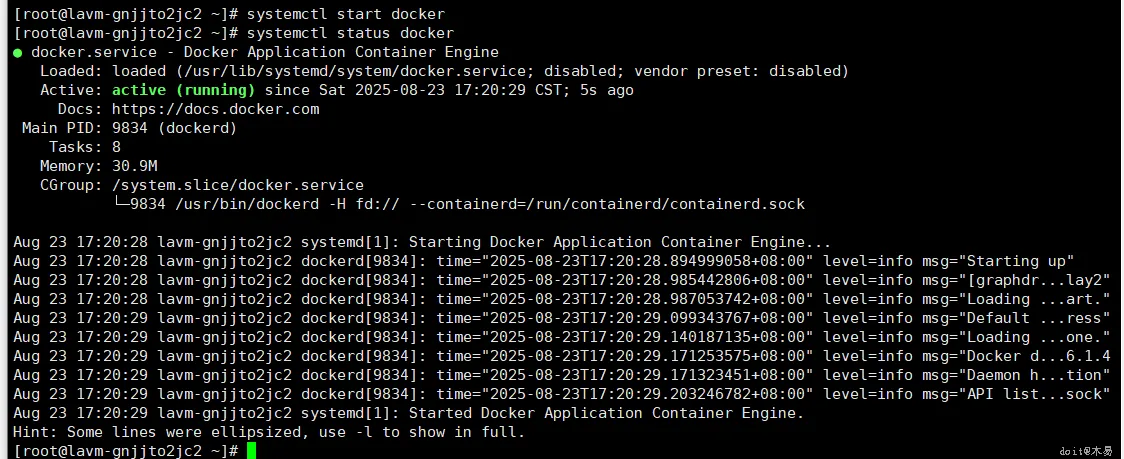Click the "Hint: Some lines were ellipsized" line
Viewport: 1124px width, 459px height.
(x=268, y=432)
